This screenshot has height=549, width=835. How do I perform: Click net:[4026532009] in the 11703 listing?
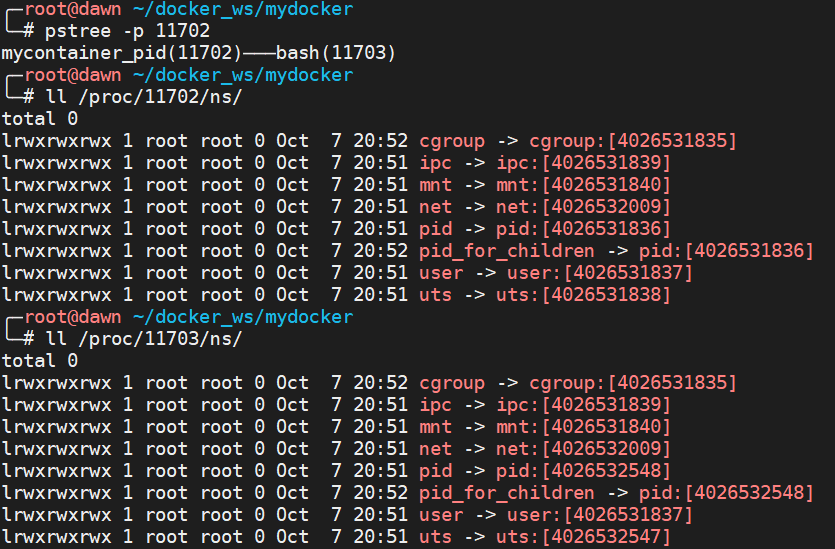pos(583,449)
